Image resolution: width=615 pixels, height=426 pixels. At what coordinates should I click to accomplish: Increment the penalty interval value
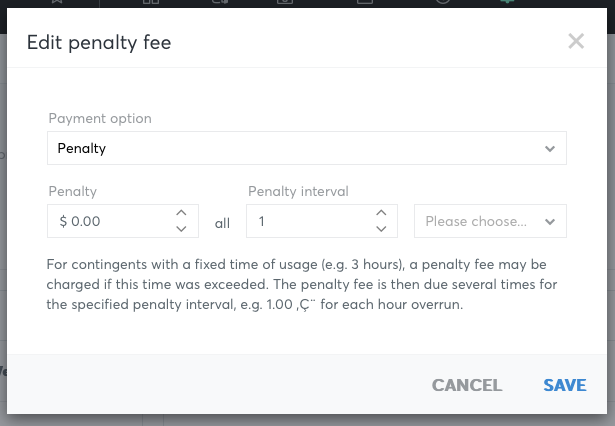coord(381,213)
